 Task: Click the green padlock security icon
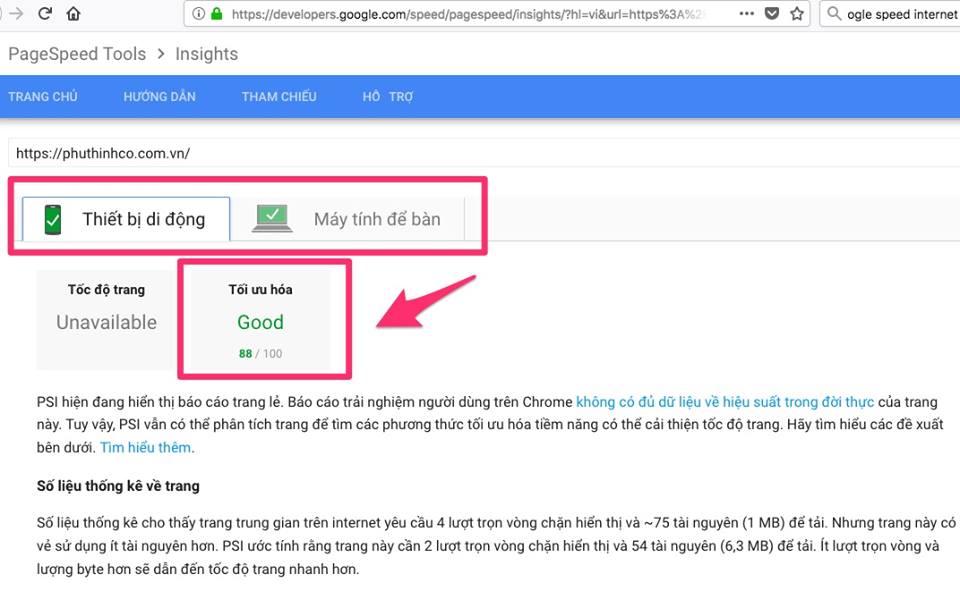click(x=217, y=13)
